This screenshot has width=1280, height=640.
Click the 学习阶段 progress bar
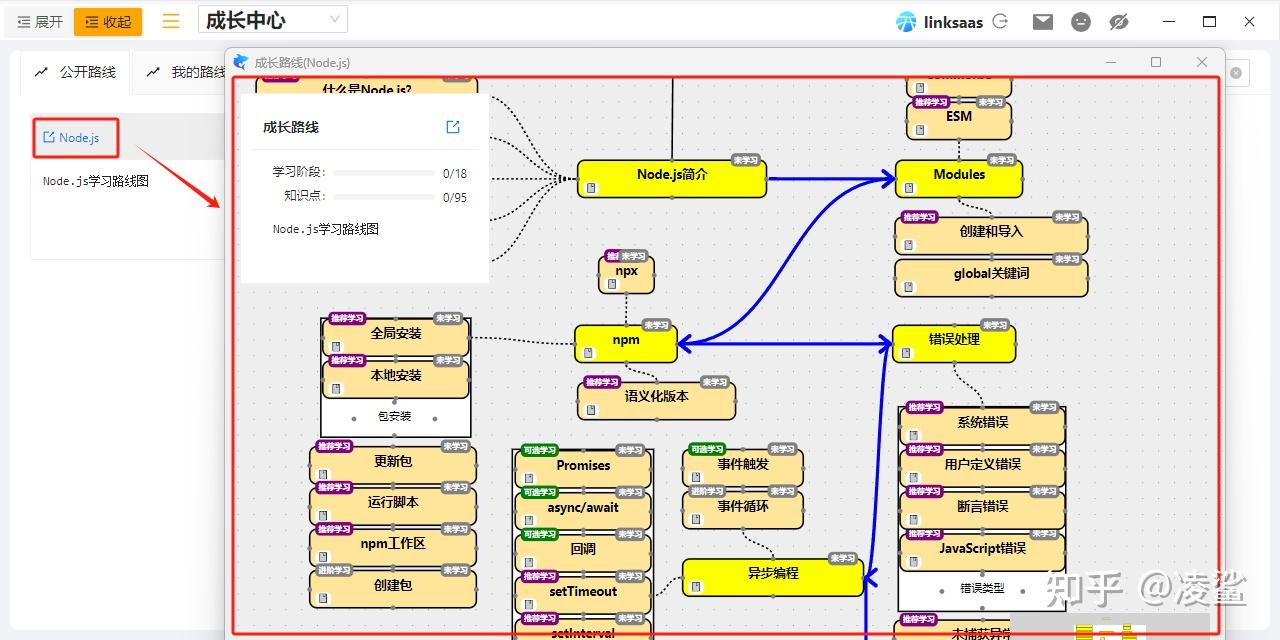[x=385, y=172]
